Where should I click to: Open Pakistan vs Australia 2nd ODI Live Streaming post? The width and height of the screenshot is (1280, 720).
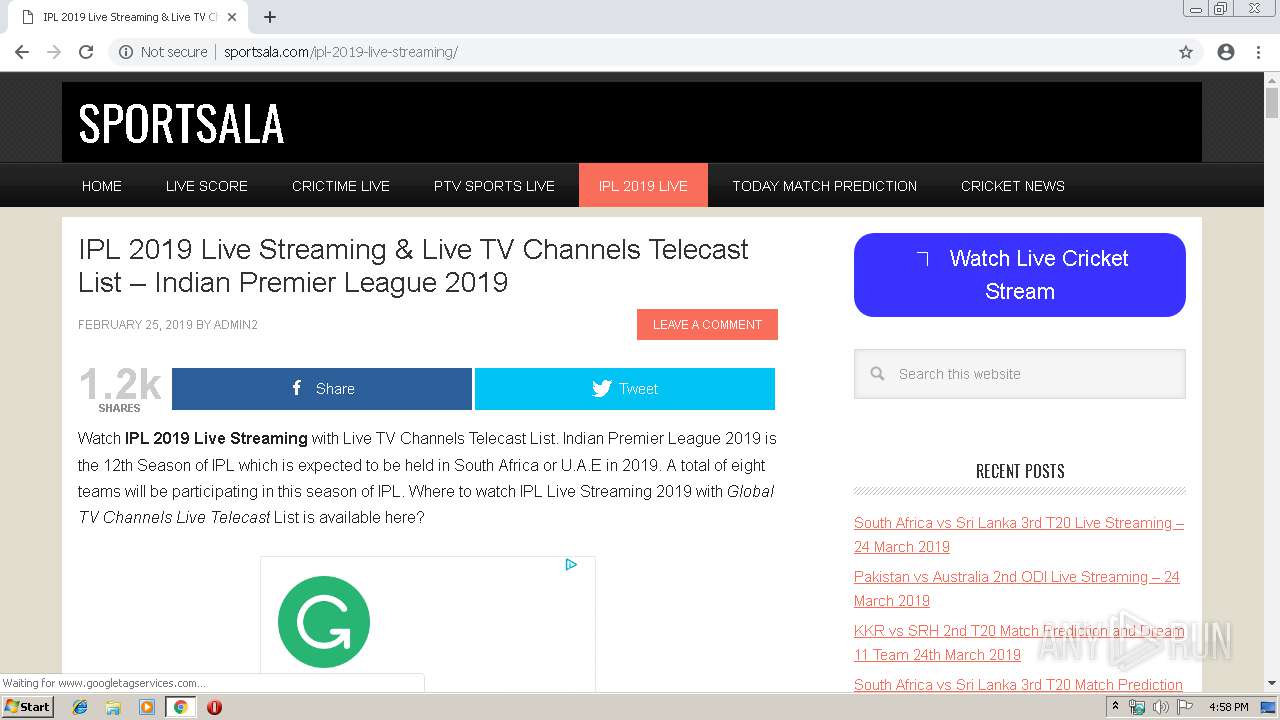(1017, 589)
